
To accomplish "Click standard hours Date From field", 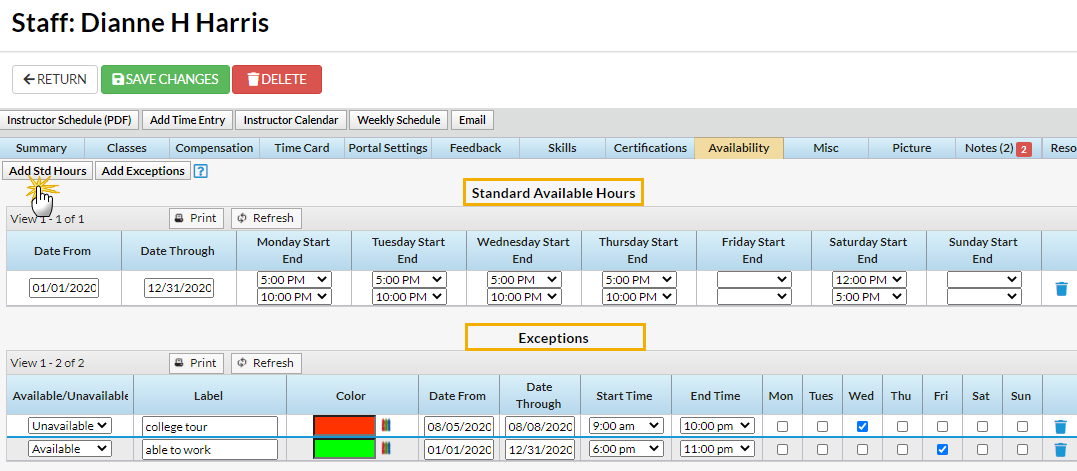I will [x=64, y=288].
